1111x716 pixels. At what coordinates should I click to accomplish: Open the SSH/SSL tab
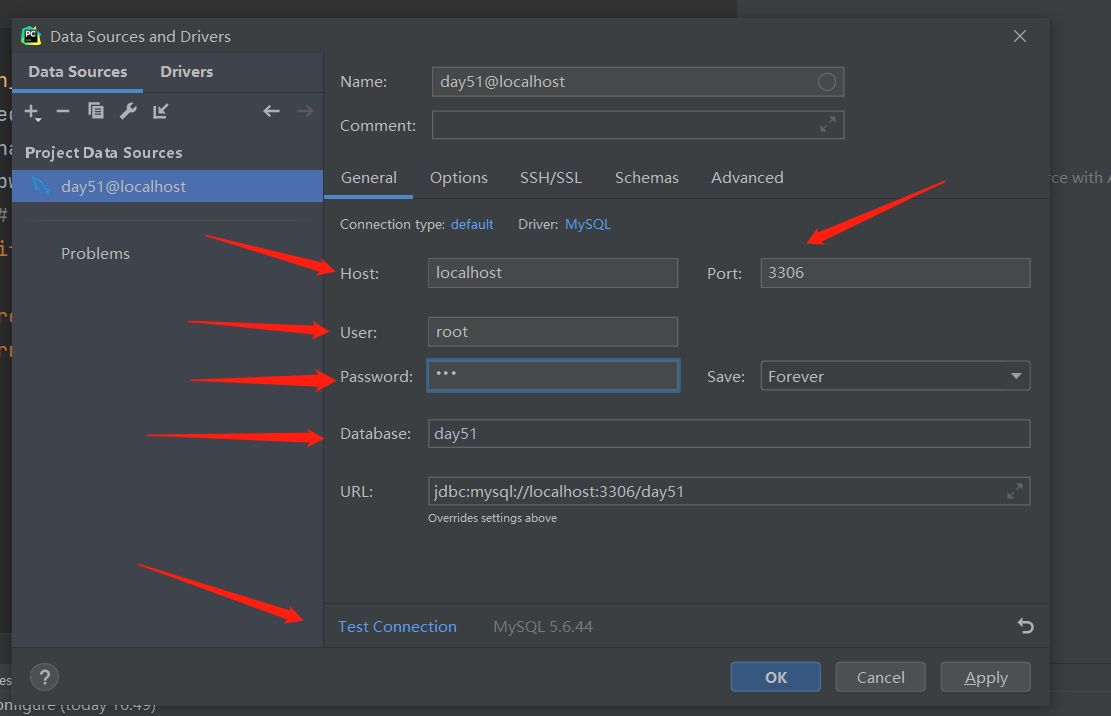[x=551, y=178]
